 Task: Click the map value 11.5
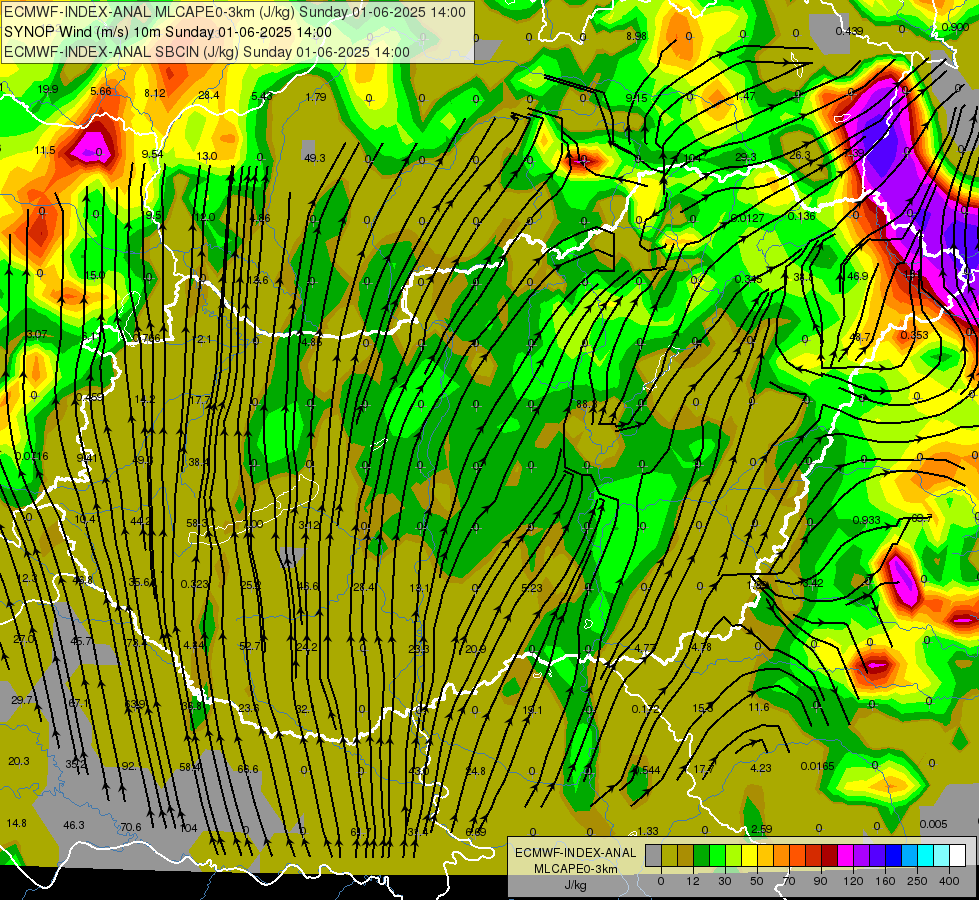tap(45, 150)
